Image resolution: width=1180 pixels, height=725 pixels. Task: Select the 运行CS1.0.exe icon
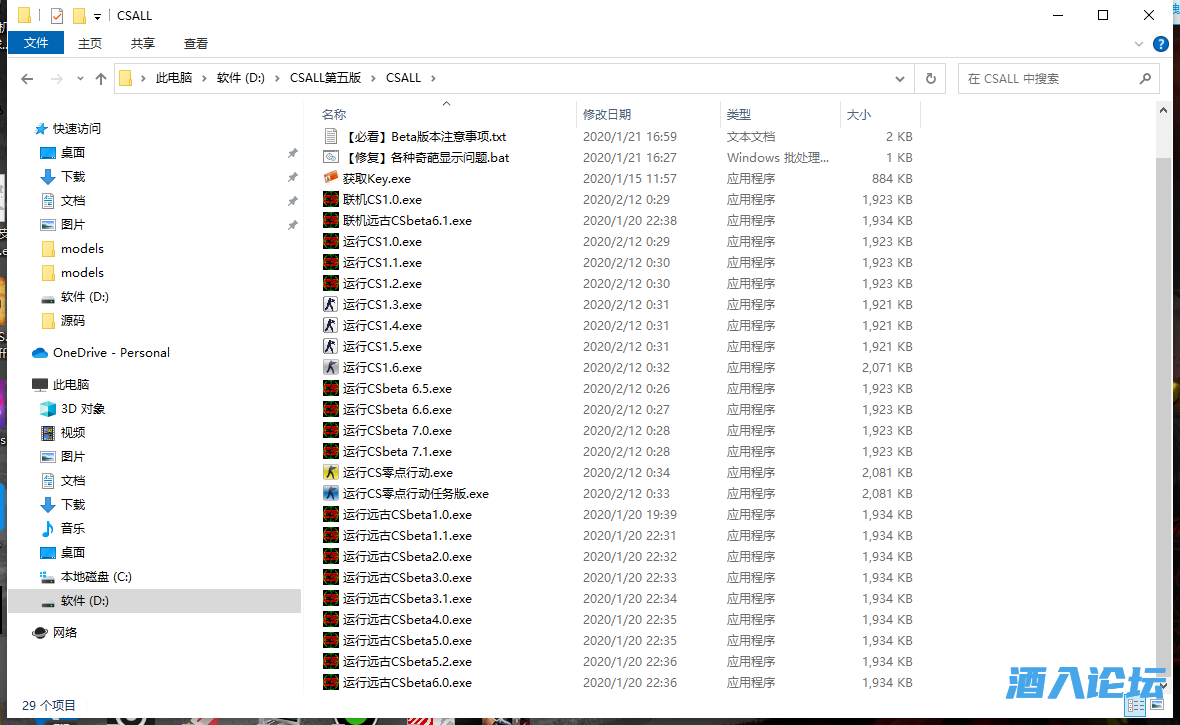[330, 242]
